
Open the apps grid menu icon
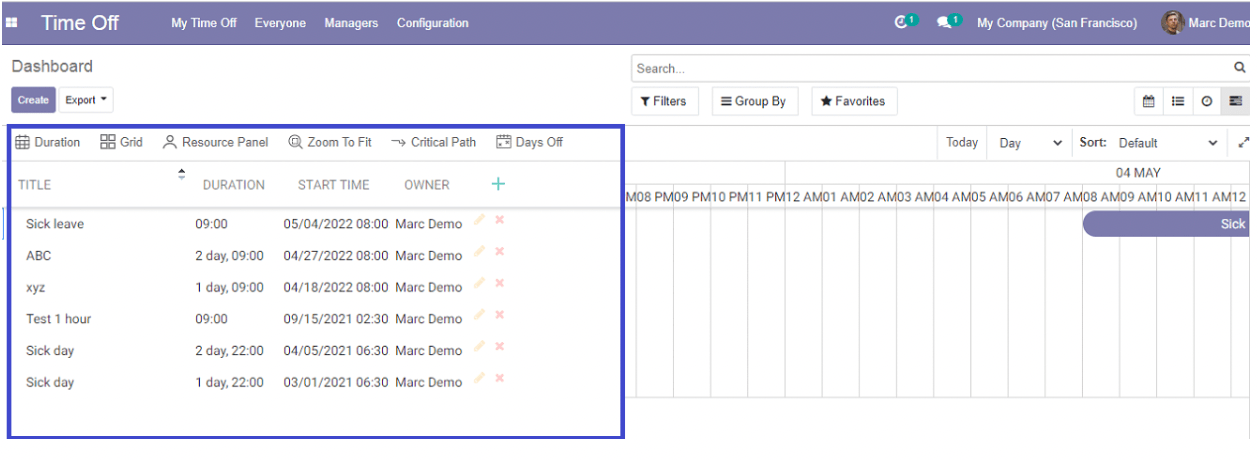coord(12,23)
